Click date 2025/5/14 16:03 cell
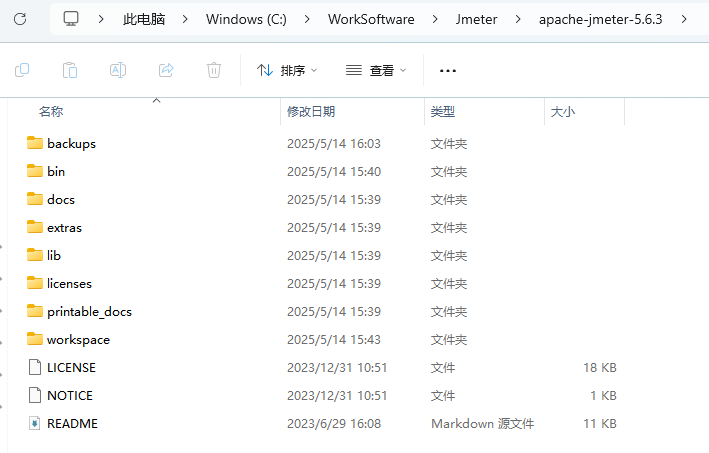This screenshot has width=709, height=453. pyautogui.click(x=334, y=144)
